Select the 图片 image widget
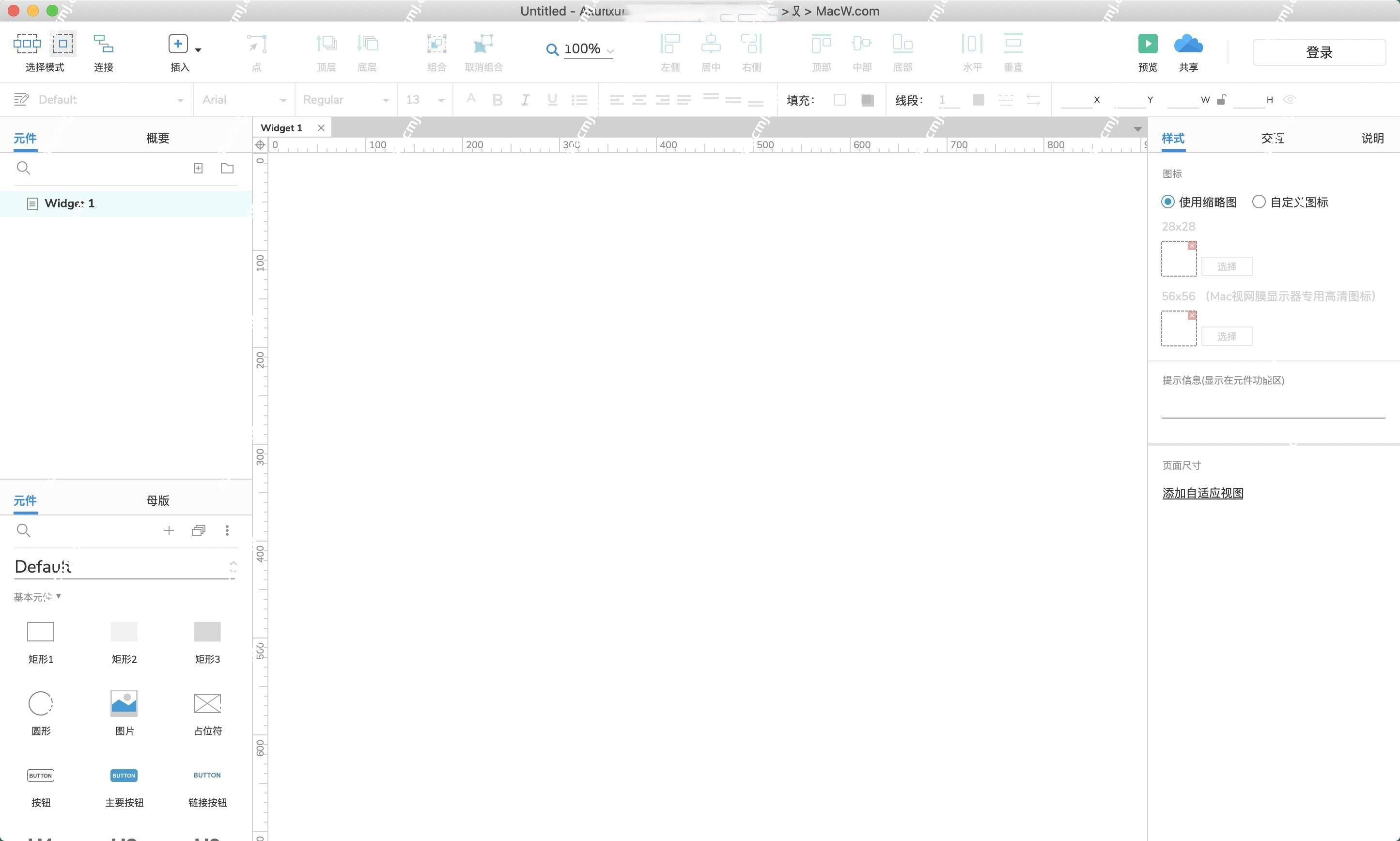The height and width of the screenshot is (841, 1400). click(x=124, y=713)
